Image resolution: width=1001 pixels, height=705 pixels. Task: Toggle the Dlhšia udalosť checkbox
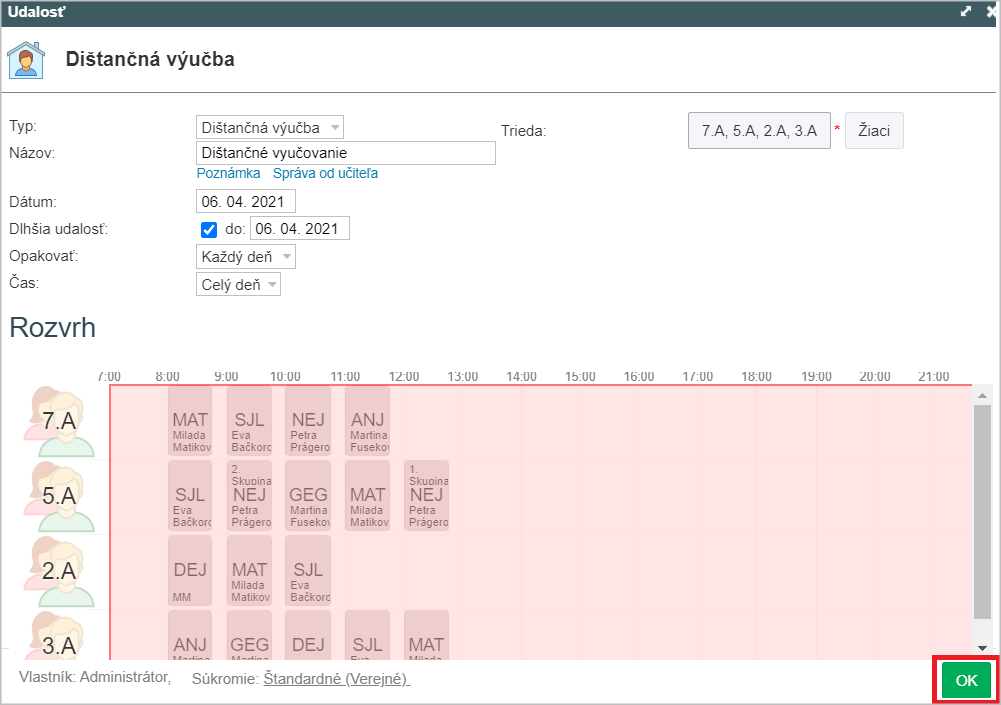pos(209,229)
